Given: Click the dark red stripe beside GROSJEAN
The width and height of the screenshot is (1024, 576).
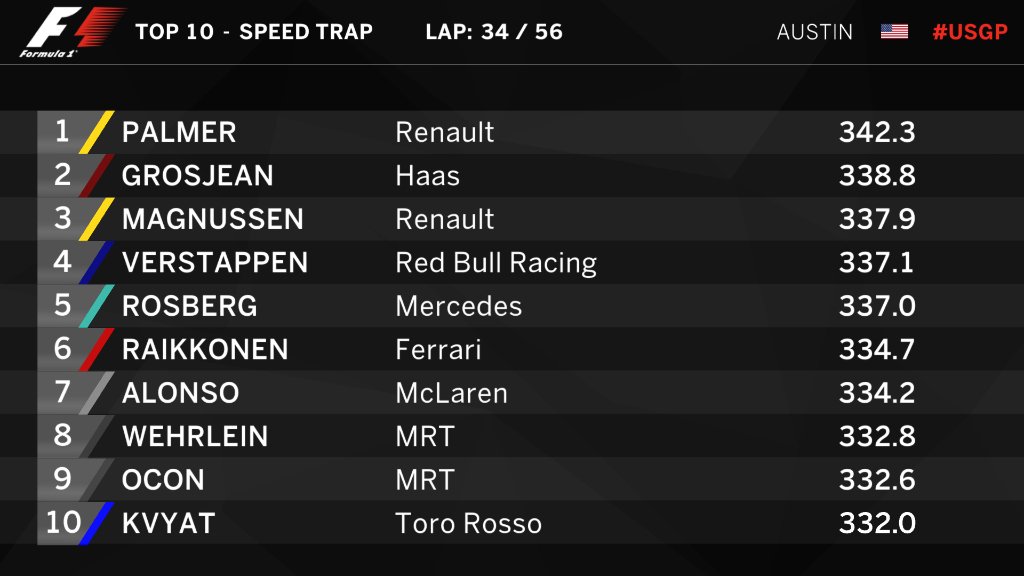Looking at the screenshot, I should point(97,176).
